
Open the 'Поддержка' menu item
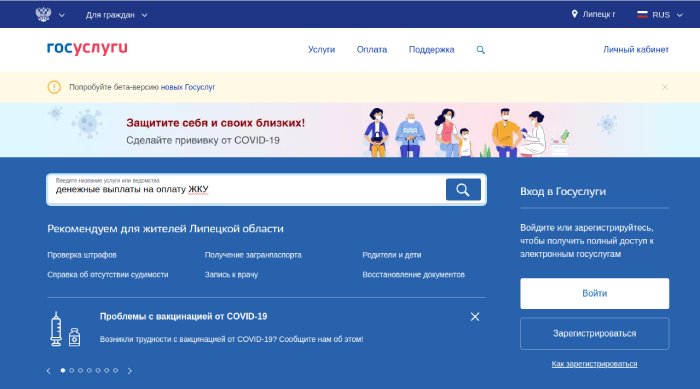pos(432,50)
